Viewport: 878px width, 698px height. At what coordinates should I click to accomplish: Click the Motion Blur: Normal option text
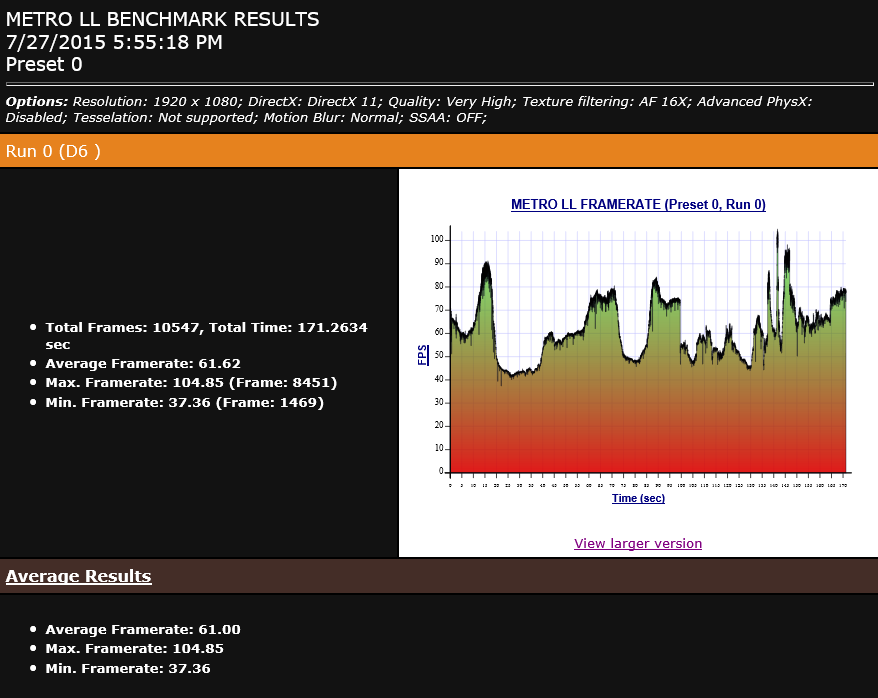(x=333, y=118)
